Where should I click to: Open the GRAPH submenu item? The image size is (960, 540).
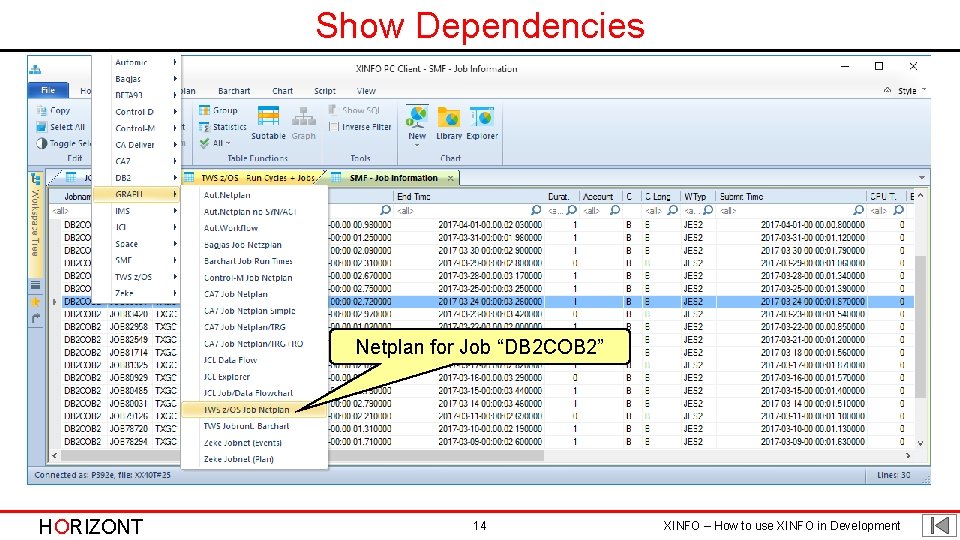(136, 194)
